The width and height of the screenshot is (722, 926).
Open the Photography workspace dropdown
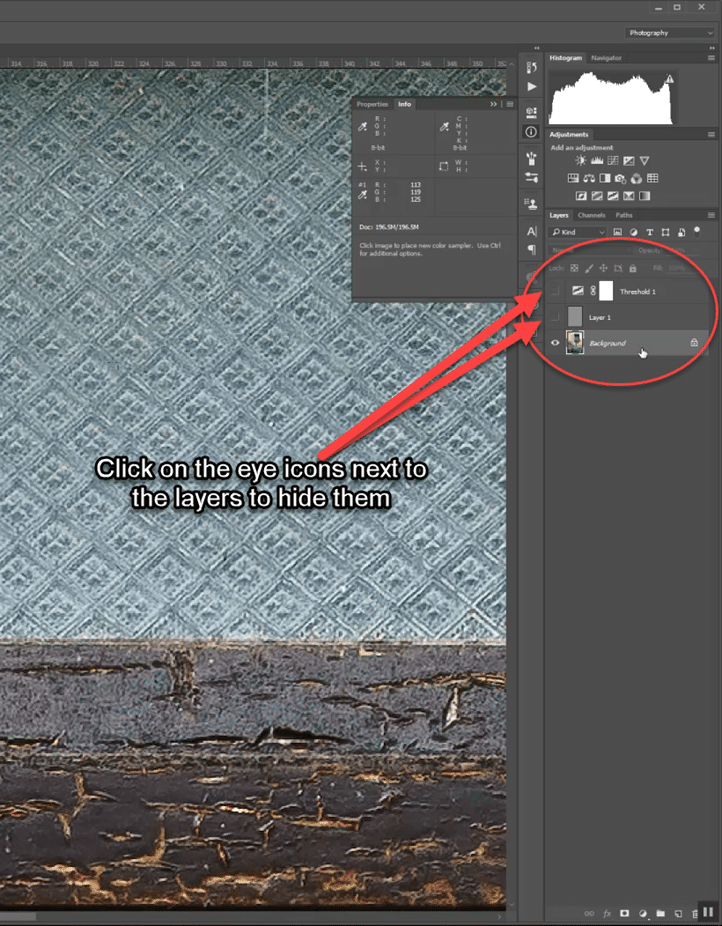pos(670,32)
